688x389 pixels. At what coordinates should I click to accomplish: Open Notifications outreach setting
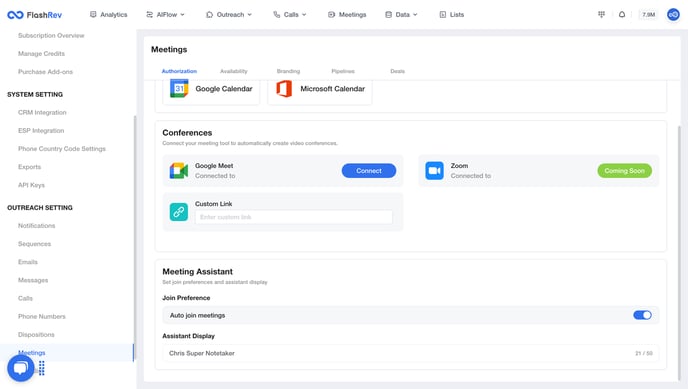click(x=36, y=226)
